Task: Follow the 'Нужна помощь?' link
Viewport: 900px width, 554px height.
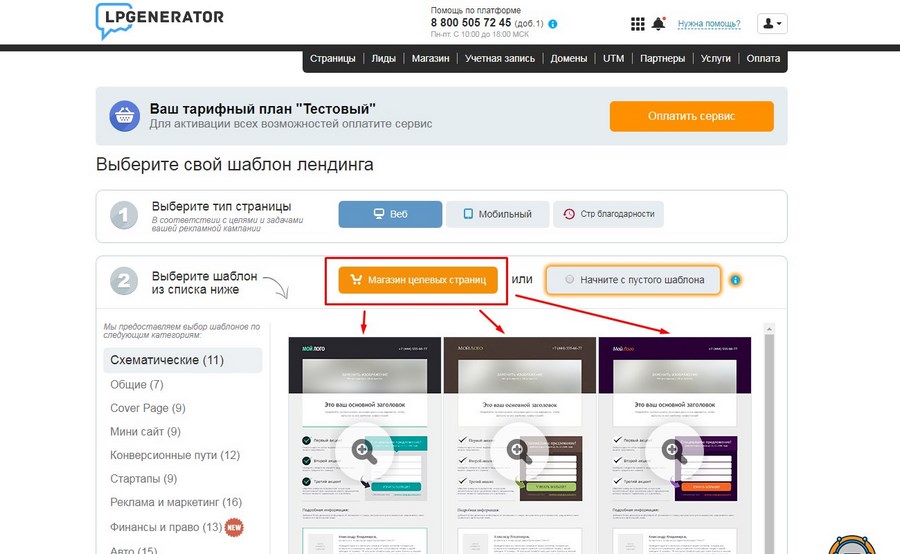Action: [x=709, y=24]
